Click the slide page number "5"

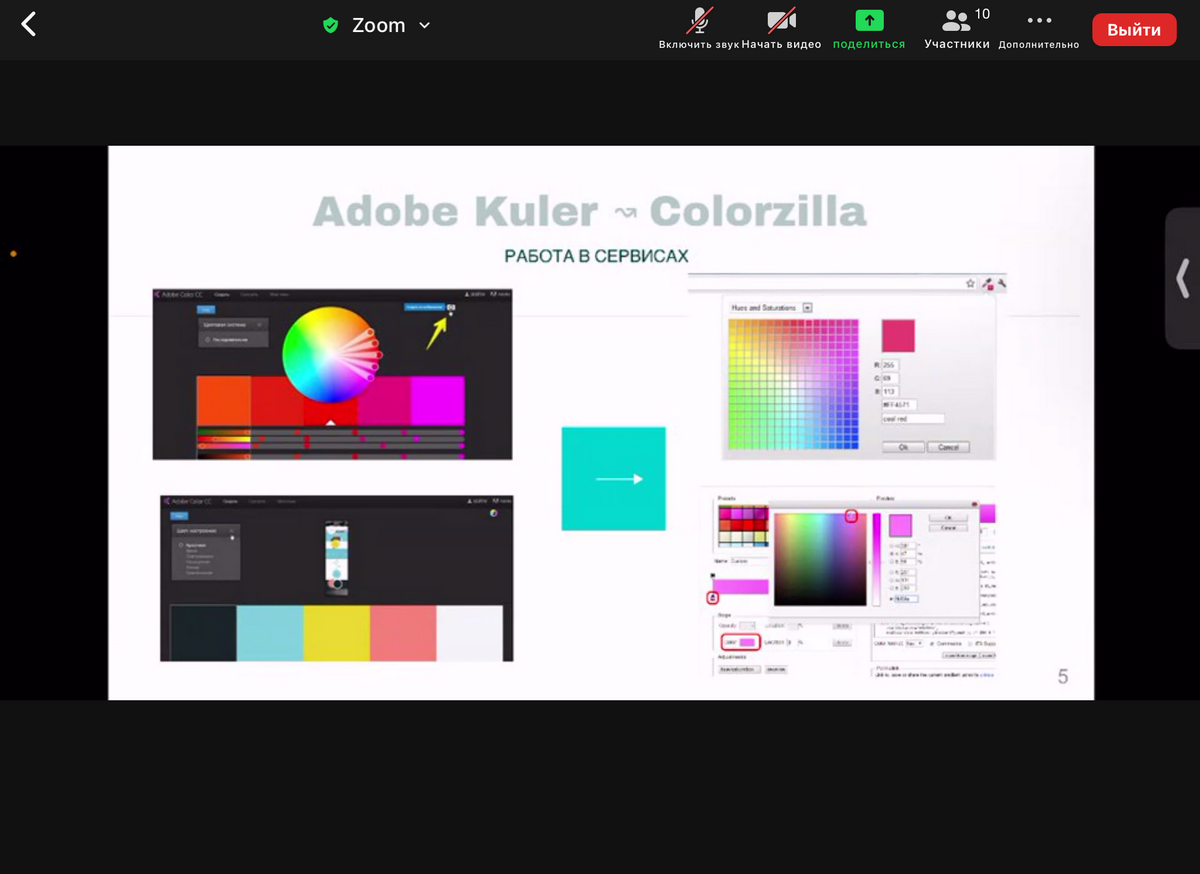coord(1063,677)
